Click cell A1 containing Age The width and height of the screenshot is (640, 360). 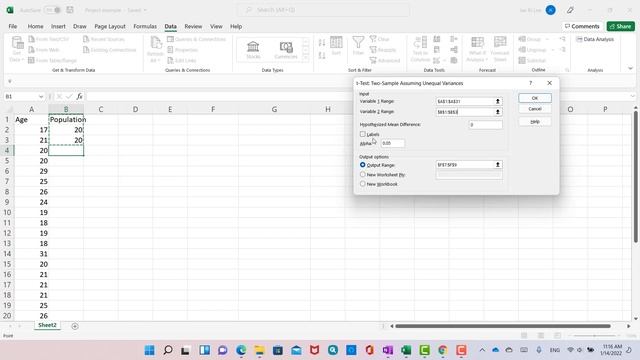coord(31,119)
